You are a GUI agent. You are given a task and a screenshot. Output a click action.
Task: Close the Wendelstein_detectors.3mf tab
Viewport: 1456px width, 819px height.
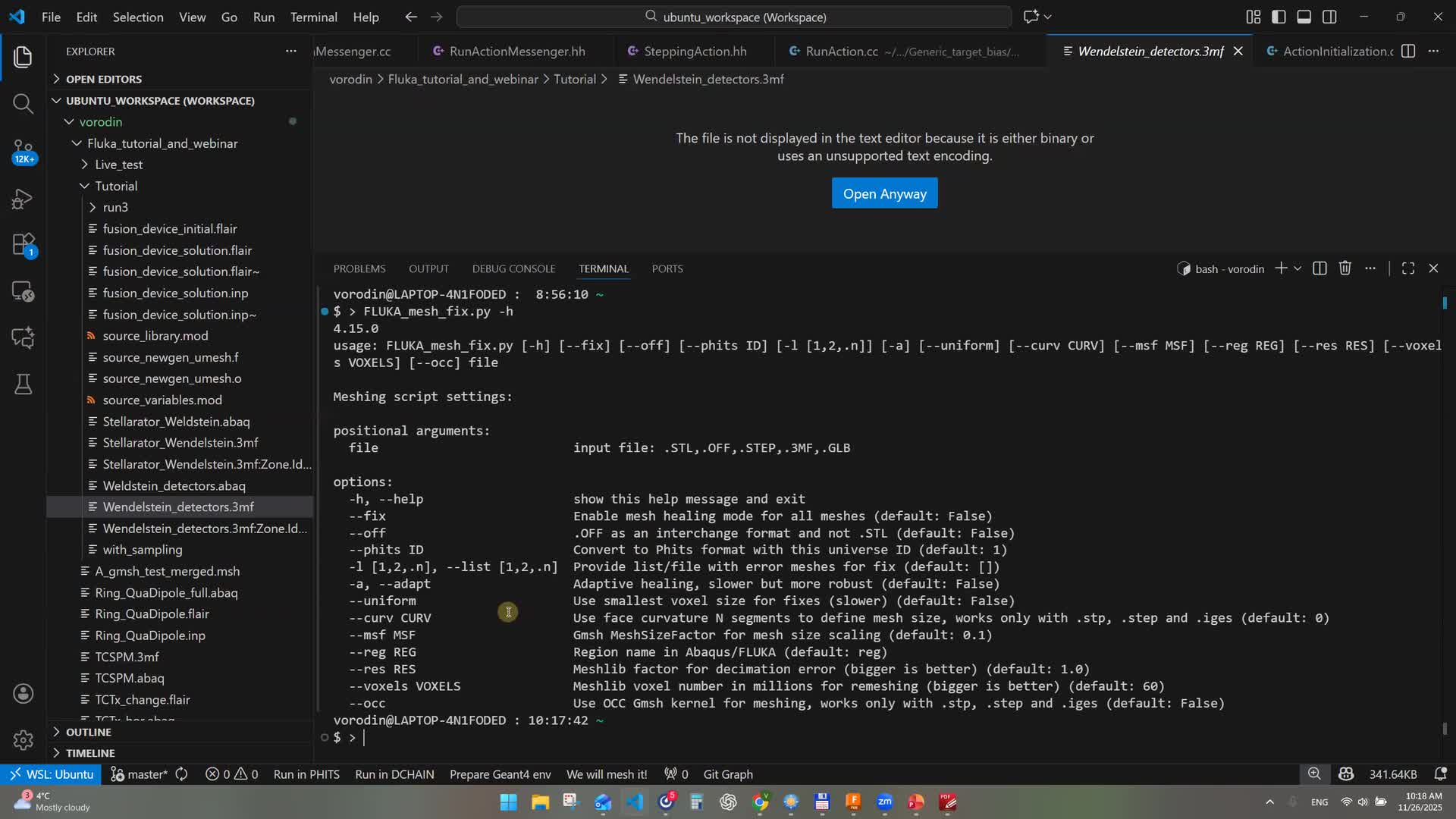pyautogui.click(x=1238, y=51)
